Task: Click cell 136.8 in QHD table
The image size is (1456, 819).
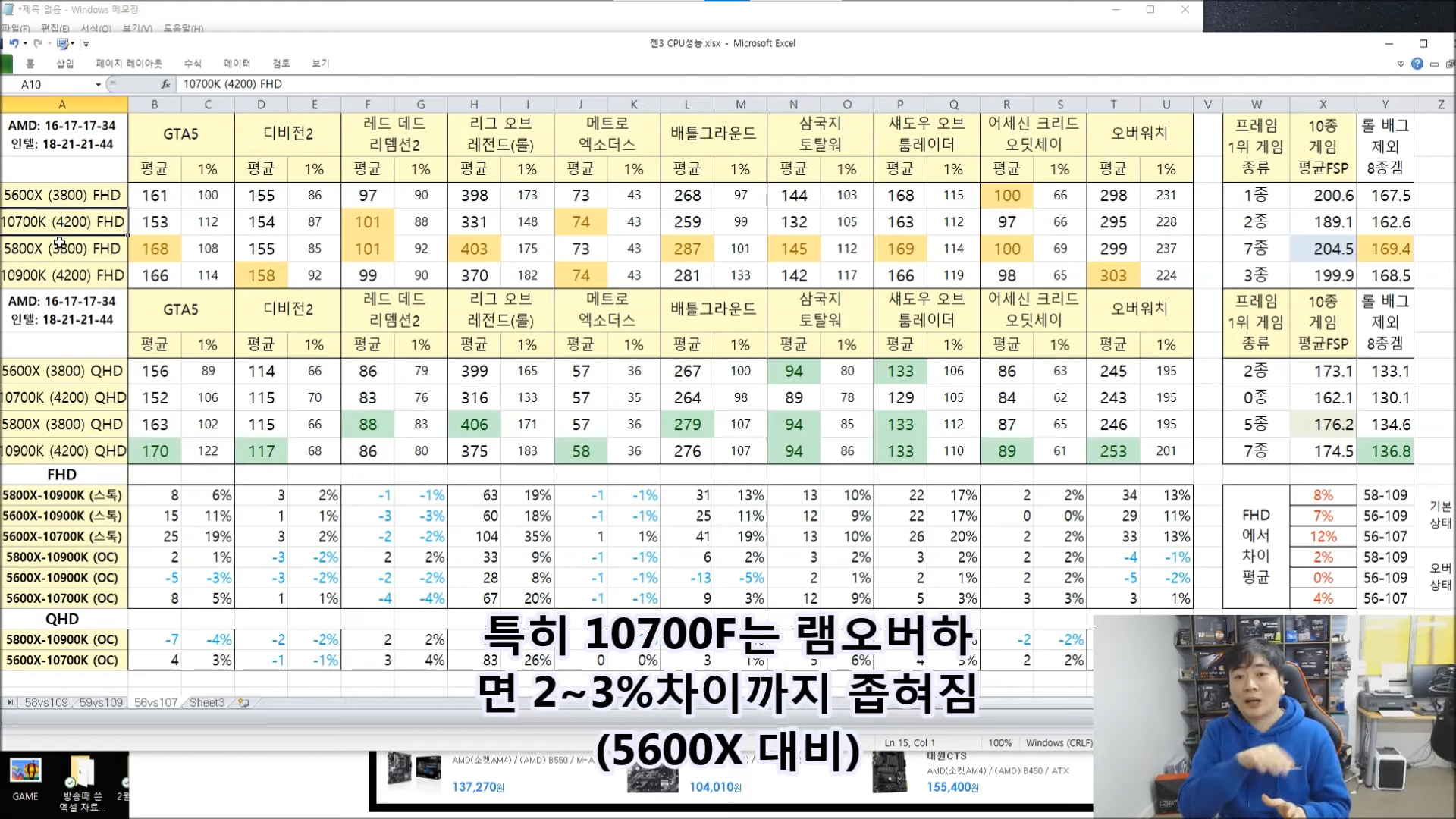Action: pyautogui.click(x=1385, y=451)
